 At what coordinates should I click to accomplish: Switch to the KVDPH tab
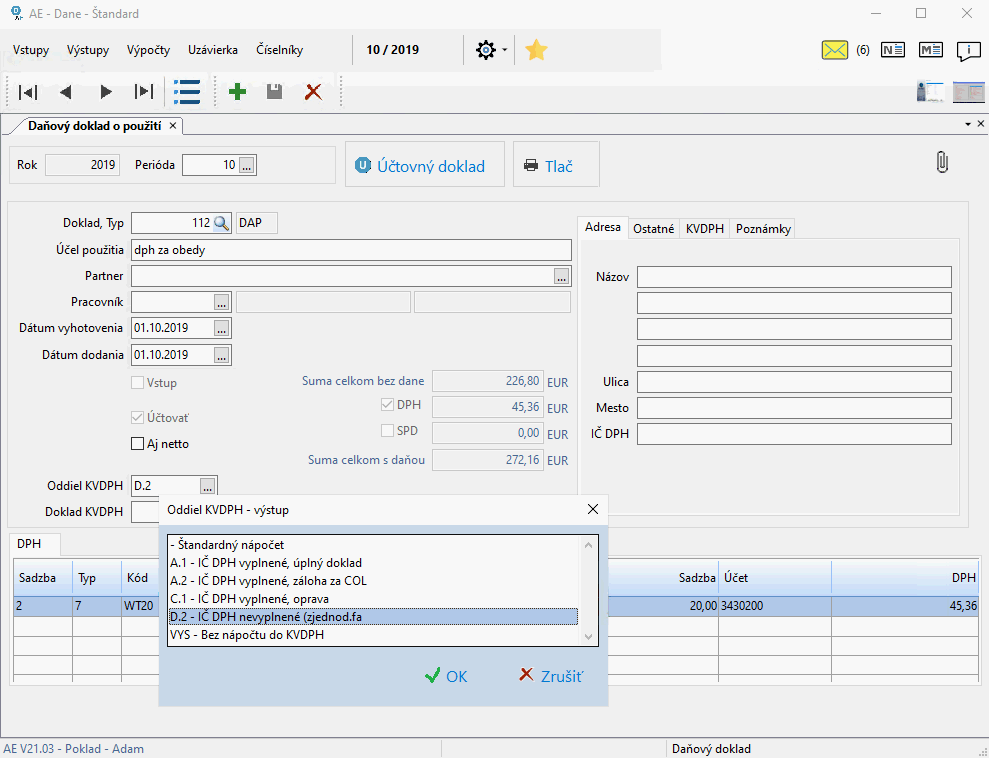coord(705,229)
